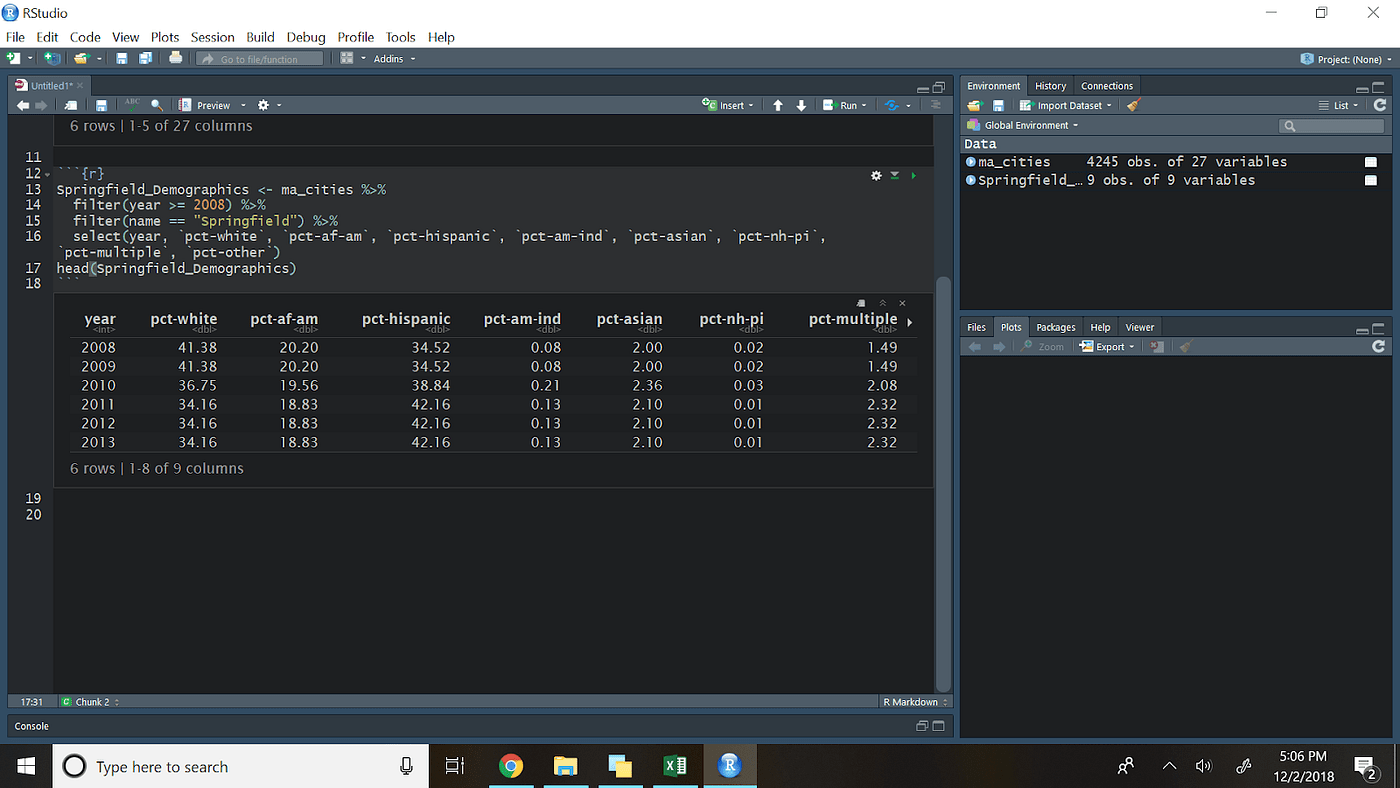Open Insert chunk dropdown

pyautogui.click(x=728, y=105)
